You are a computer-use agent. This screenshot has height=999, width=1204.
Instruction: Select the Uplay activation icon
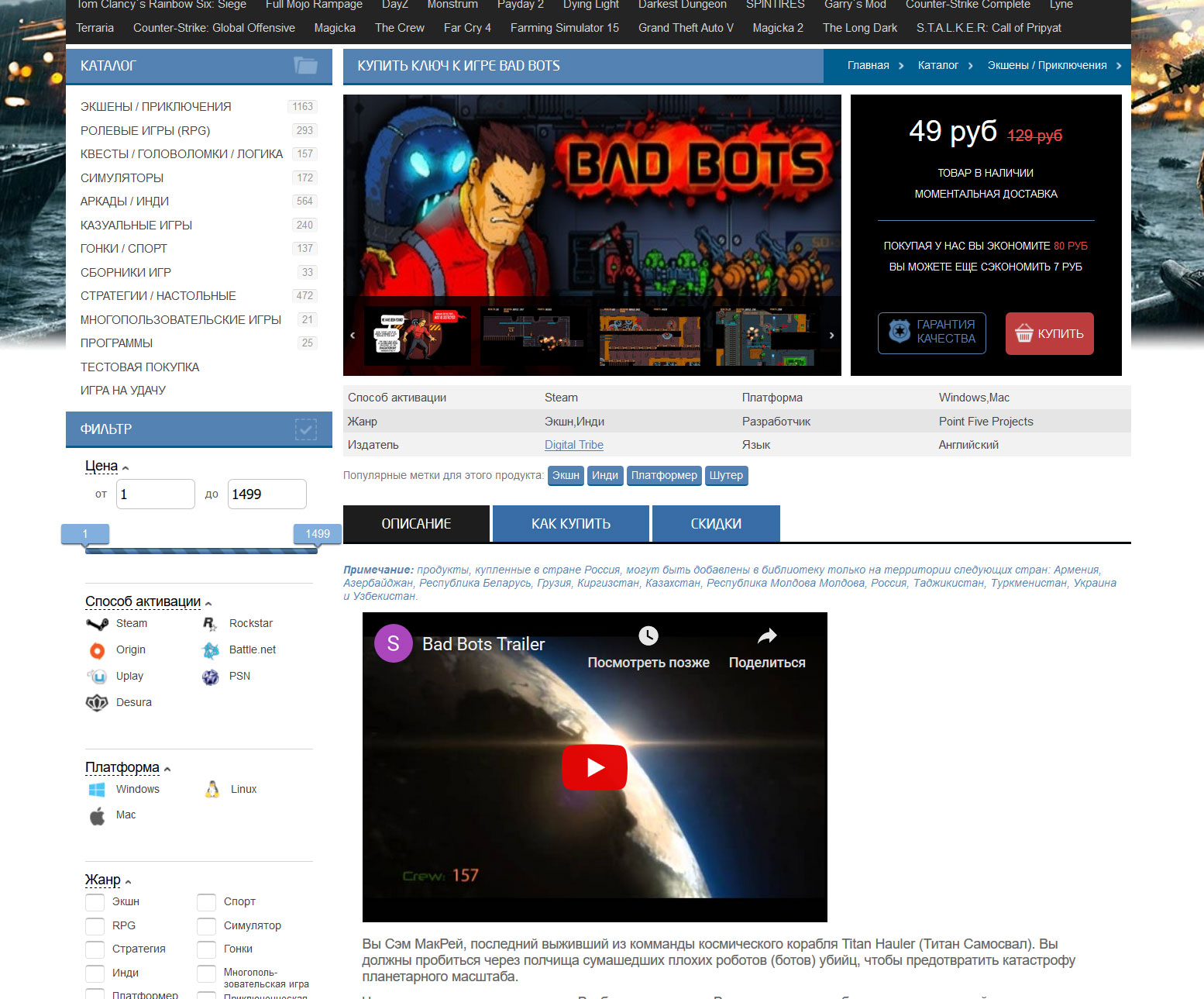click(97, 677)
